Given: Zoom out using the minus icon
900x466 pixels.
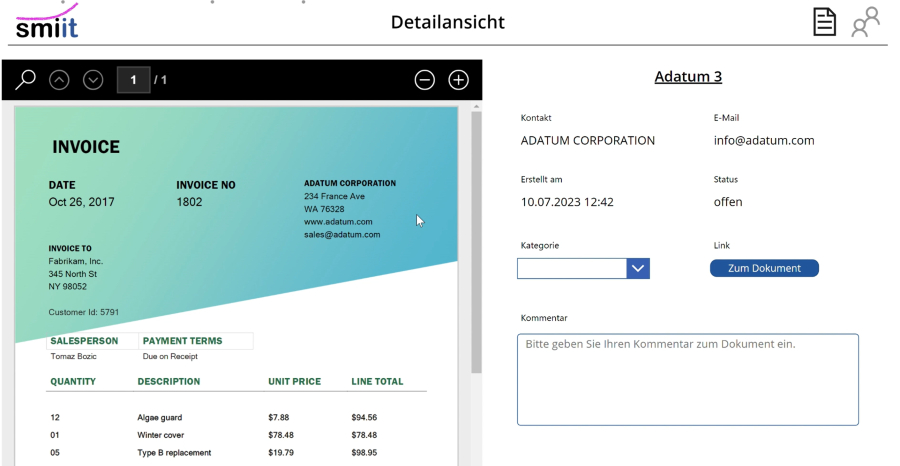Looking at the screenshot, I should tap(425, 80).
